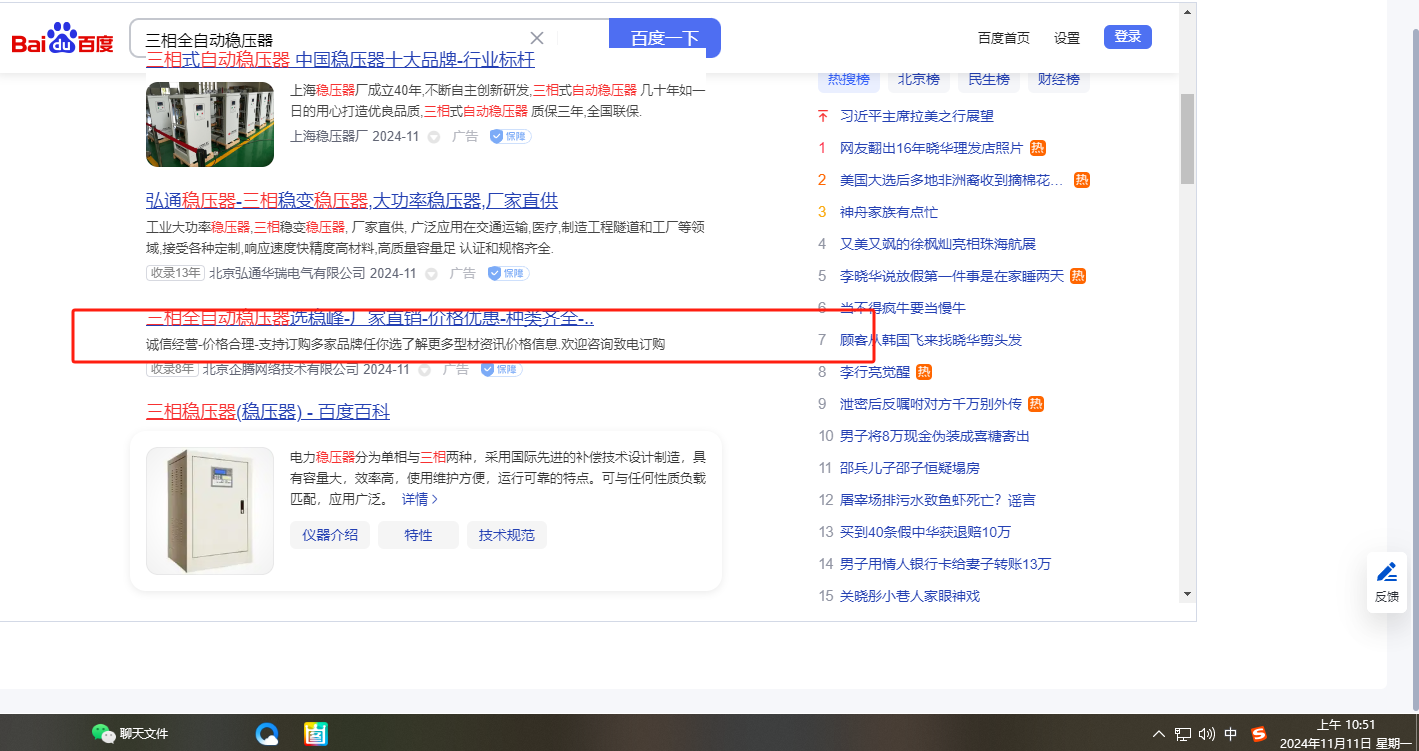Screen dimensions: 1419x751
Task: Click the volume icon in system tray
Action: 1206,733
